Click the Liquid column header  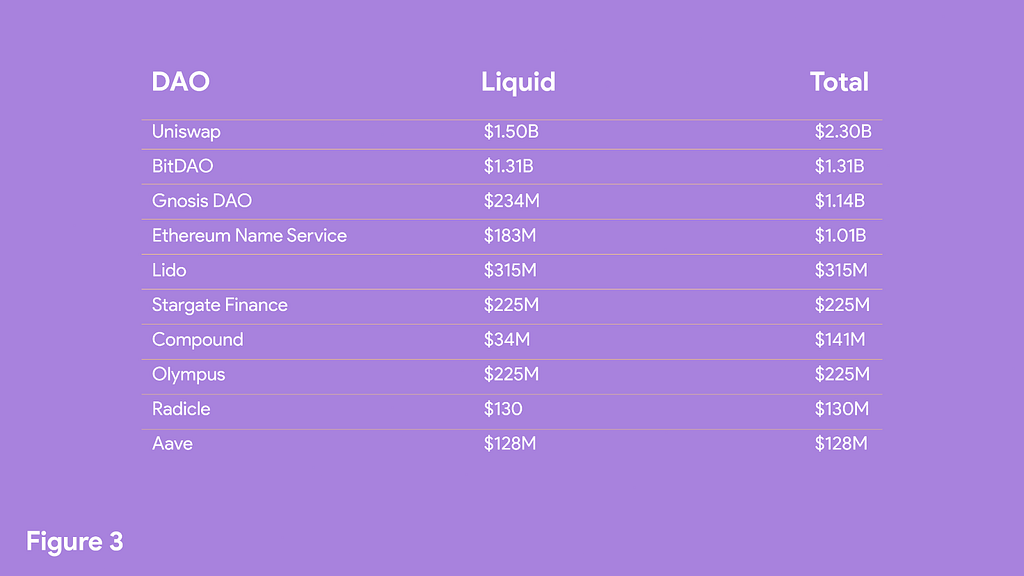pyautogui.click(x=518, y=83)
